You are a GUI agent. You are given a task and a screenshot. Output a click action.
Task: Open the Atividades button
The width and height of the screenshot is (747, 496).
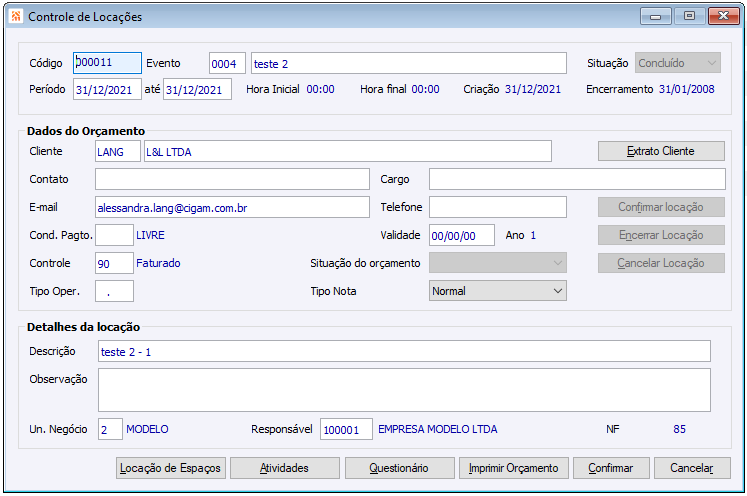[x=284, y=468]
